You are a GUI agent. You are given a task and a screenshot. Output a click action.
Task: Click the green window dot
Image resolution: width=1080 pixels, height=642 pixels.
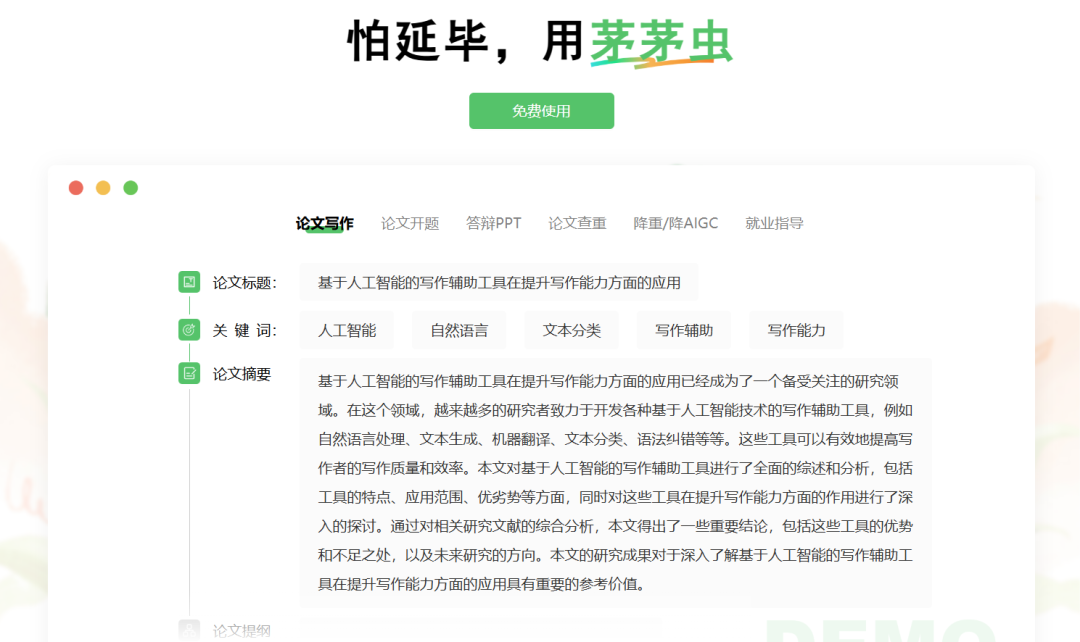pos(131,188)
